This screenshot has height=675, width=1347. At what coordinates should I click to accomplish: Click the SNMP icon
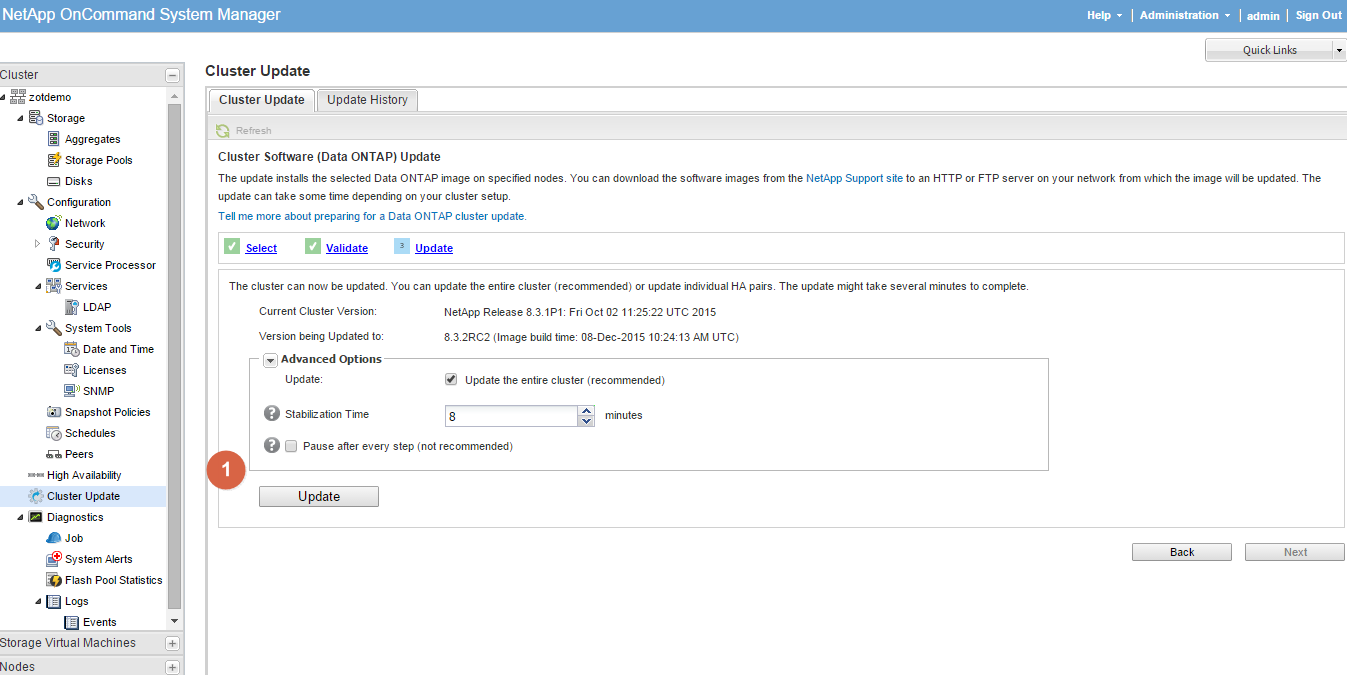(72, 391)
